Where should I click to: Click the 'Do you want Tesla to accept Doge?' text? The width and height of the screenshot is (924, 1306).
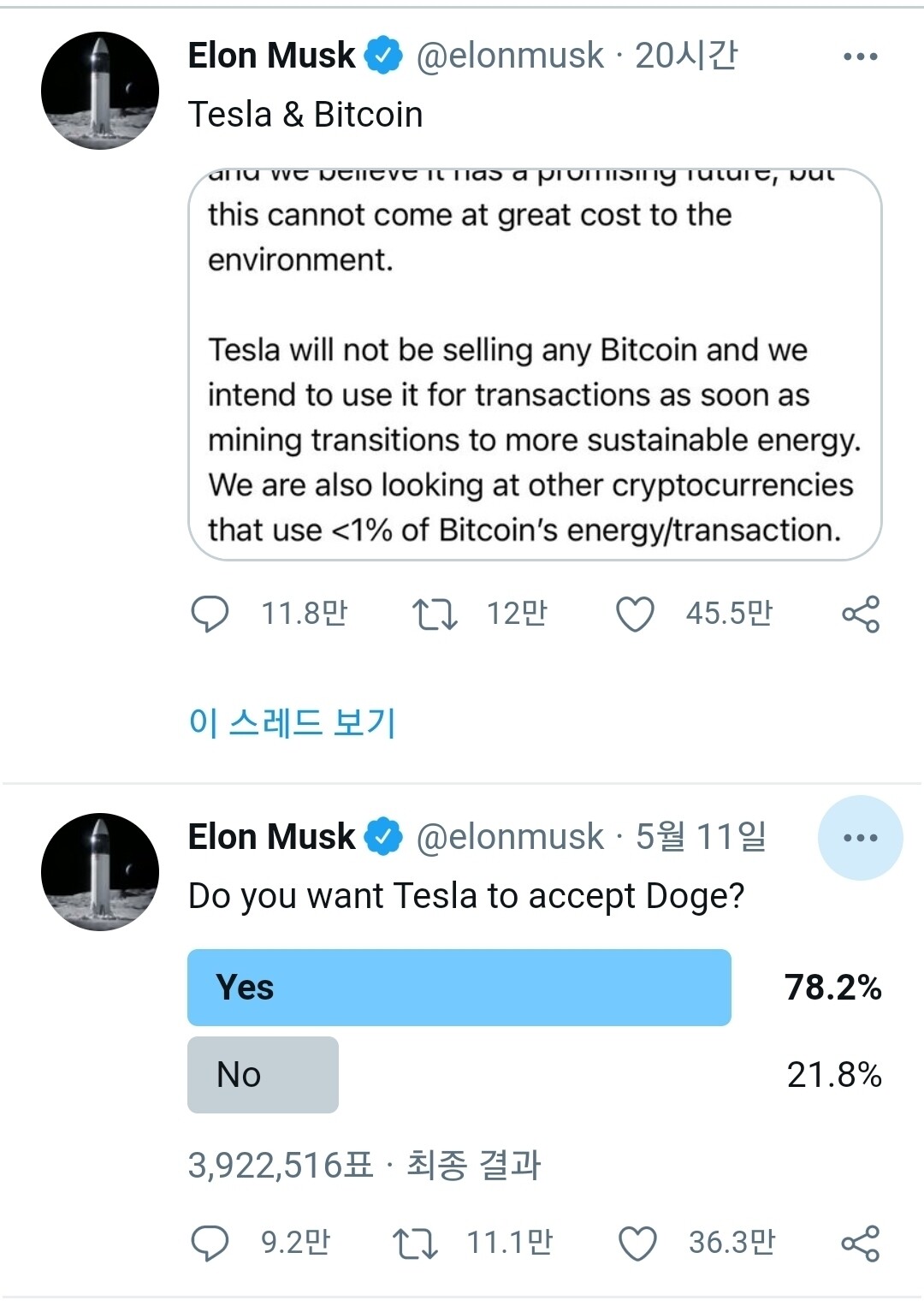pos(466,896)
